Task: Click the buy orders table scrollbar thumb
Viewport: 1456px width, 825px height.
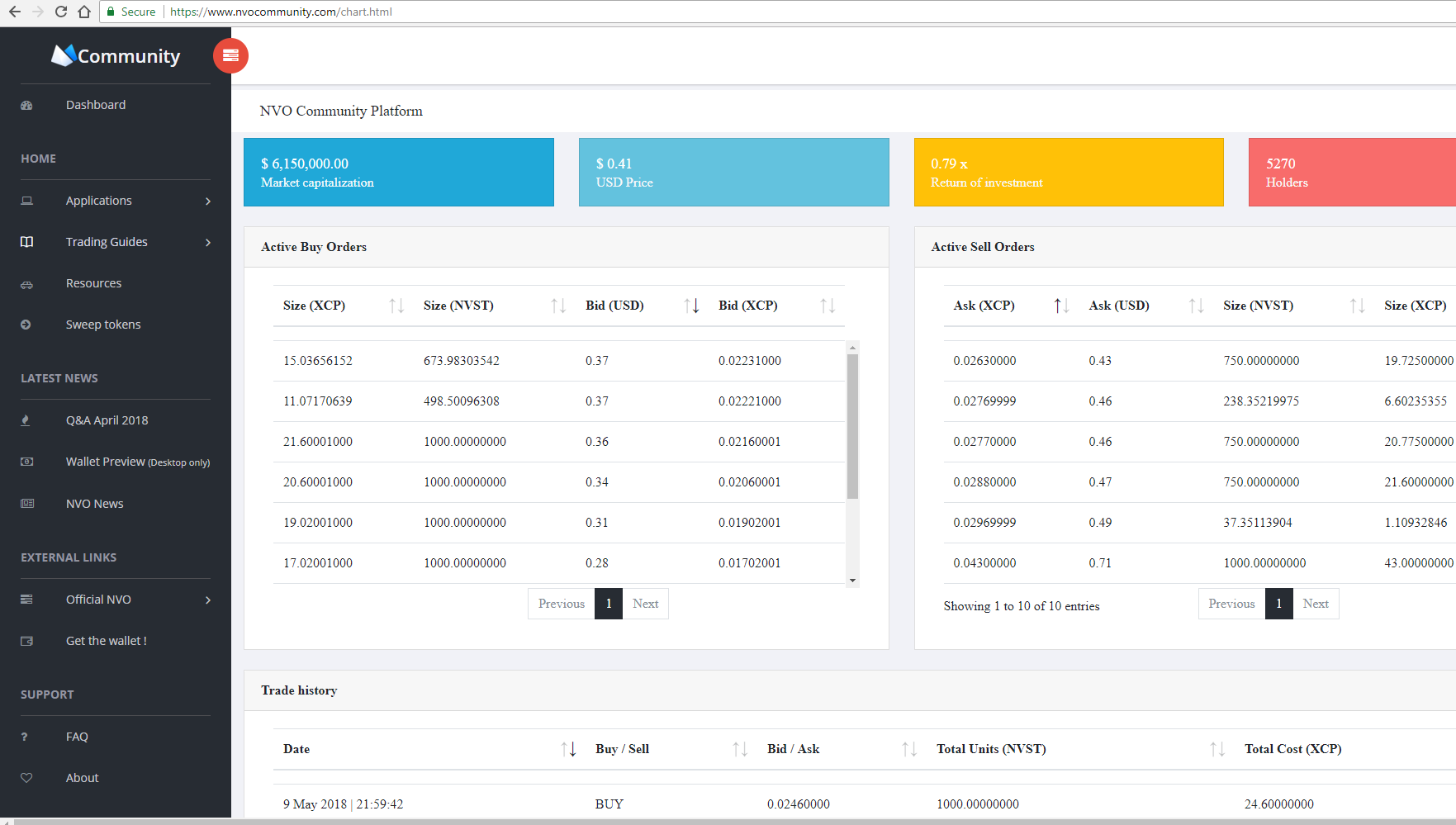Action: (x=852, y=426)
